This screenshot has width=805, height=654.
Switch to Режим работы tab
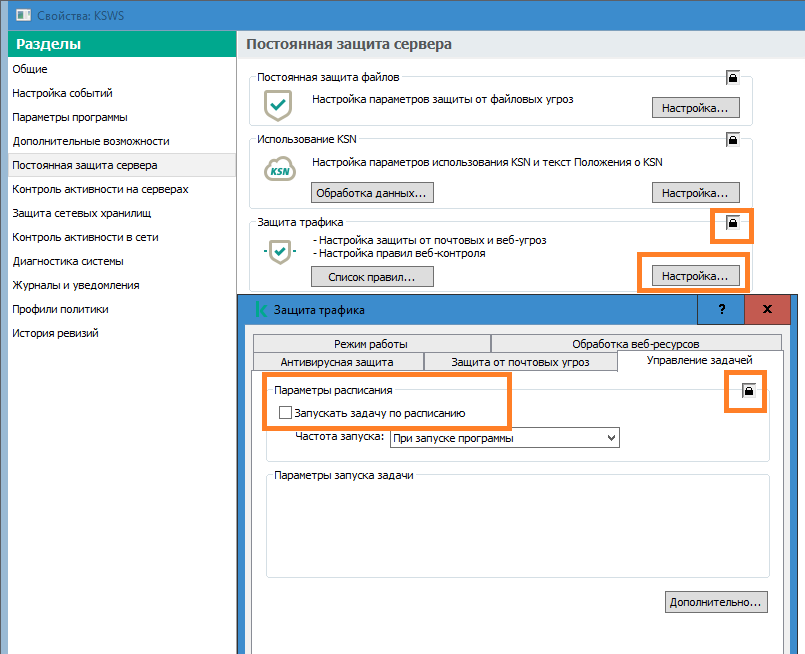[x=371, y=343]
